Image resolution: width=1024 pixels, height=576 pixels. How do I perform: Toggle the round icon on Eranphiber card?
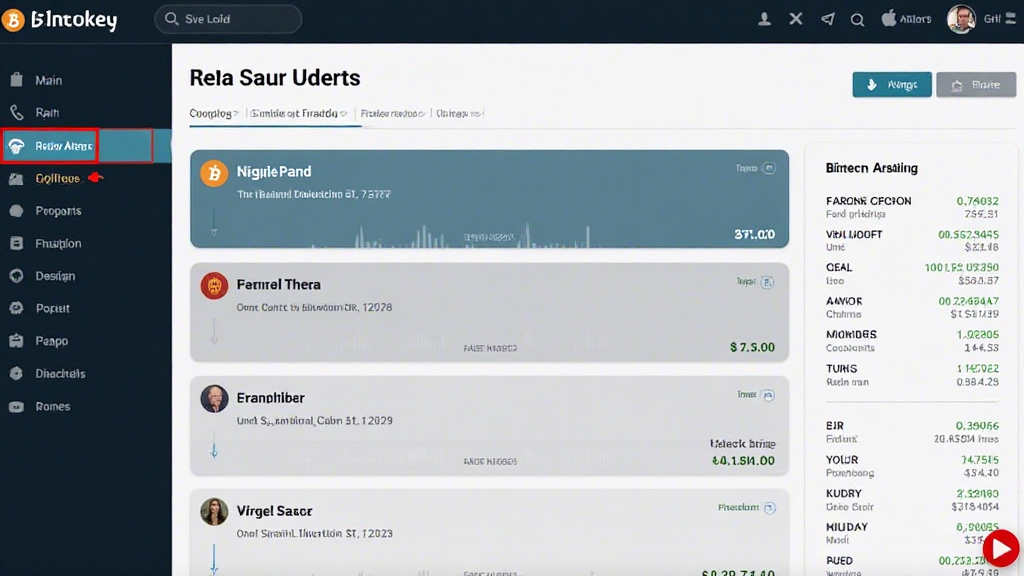coord(768,395)
